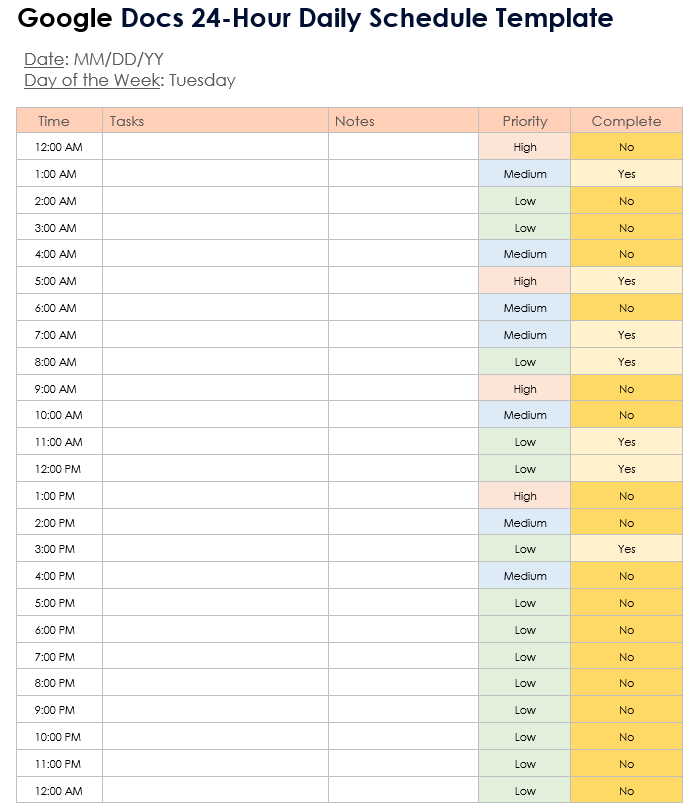
Task: Click the Notes cell for 11:00 PM
Action: coord(403,764)
